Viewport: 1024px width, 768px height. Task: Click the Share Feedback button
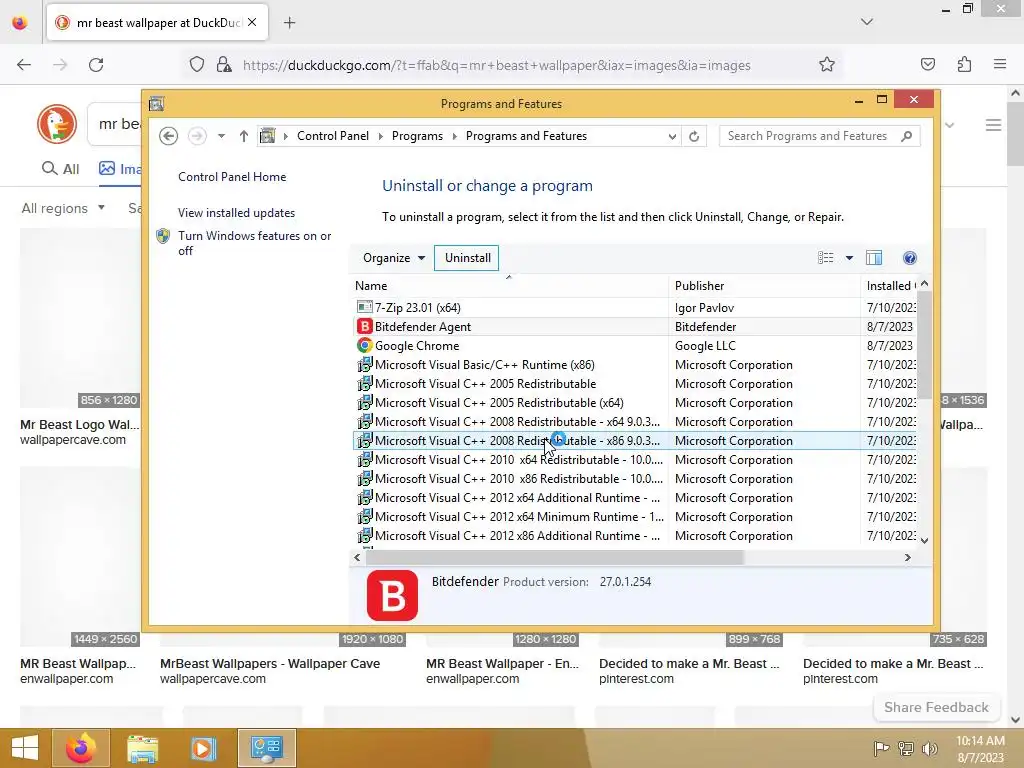[936, 707]
